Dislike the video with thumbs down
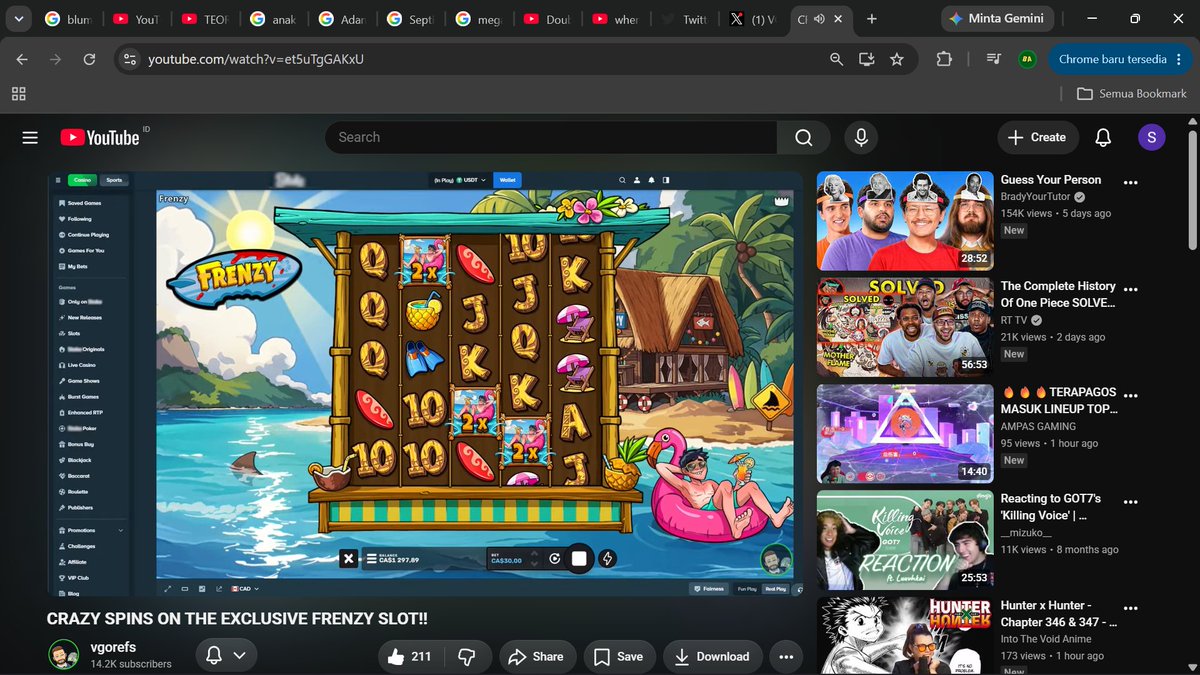This screenshot has width=1200, height=675. [465, 656]
